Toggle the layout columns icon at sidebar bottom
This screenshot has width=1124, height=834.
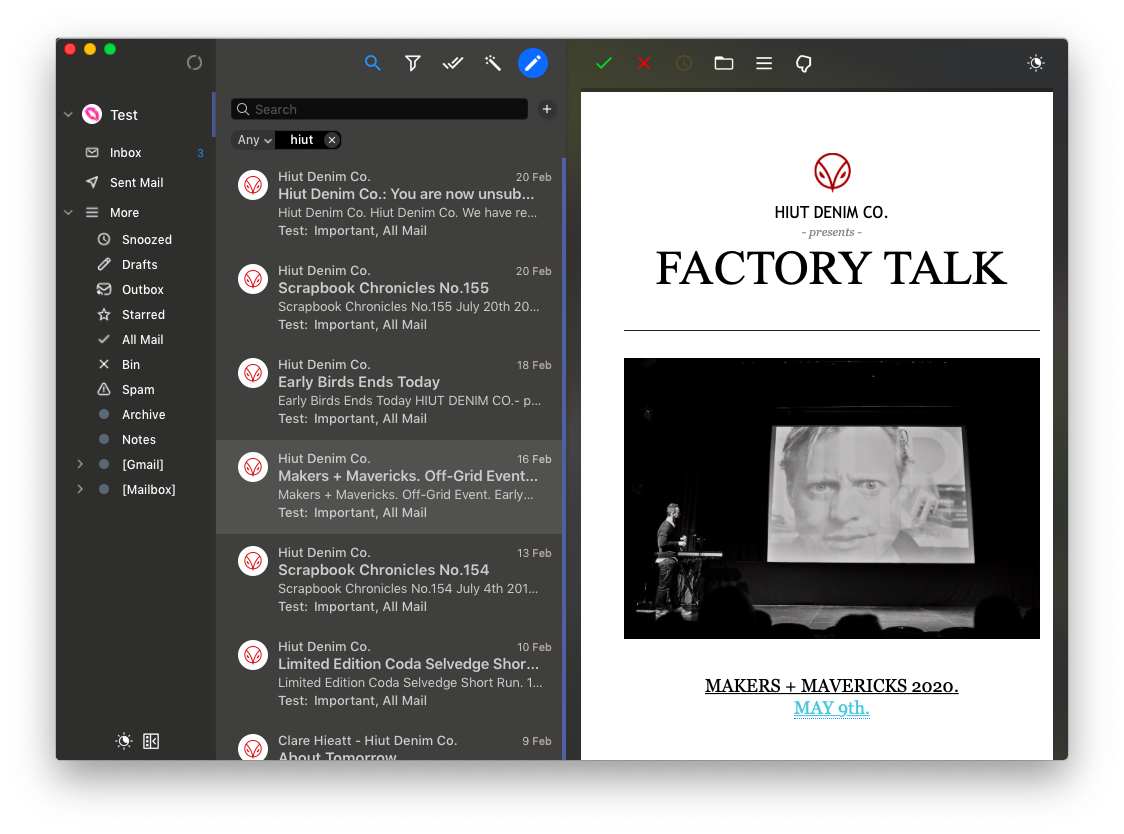[x=151, y=741]
